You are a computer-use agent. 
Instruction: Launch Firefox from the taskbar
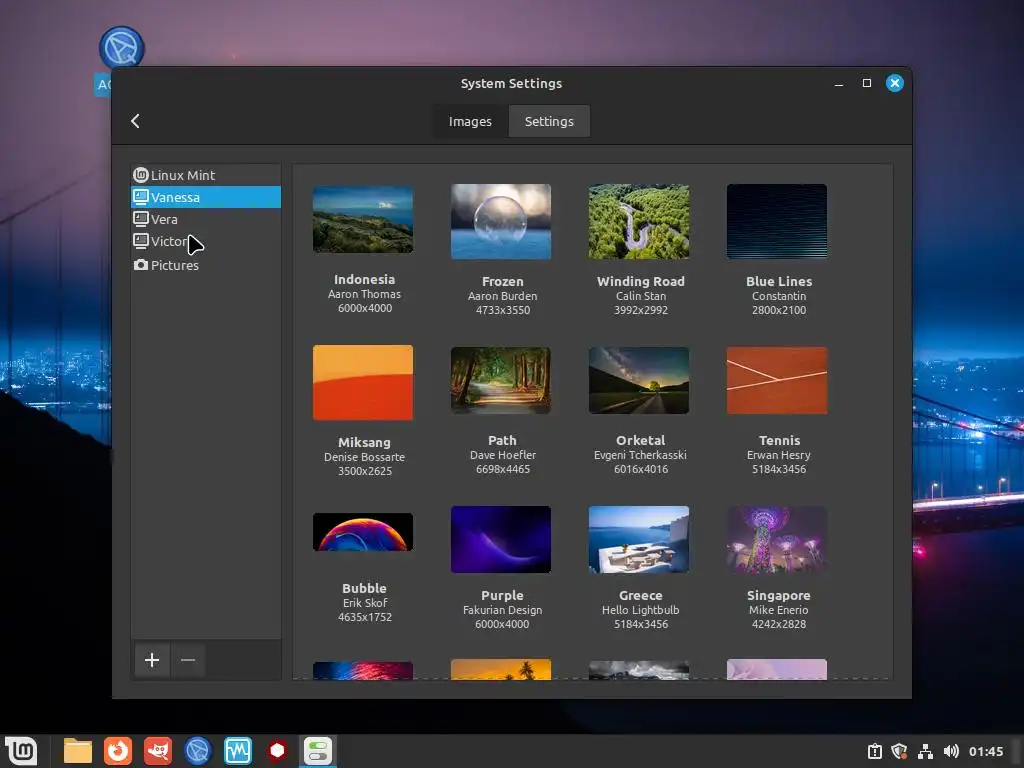click(118, 751)
